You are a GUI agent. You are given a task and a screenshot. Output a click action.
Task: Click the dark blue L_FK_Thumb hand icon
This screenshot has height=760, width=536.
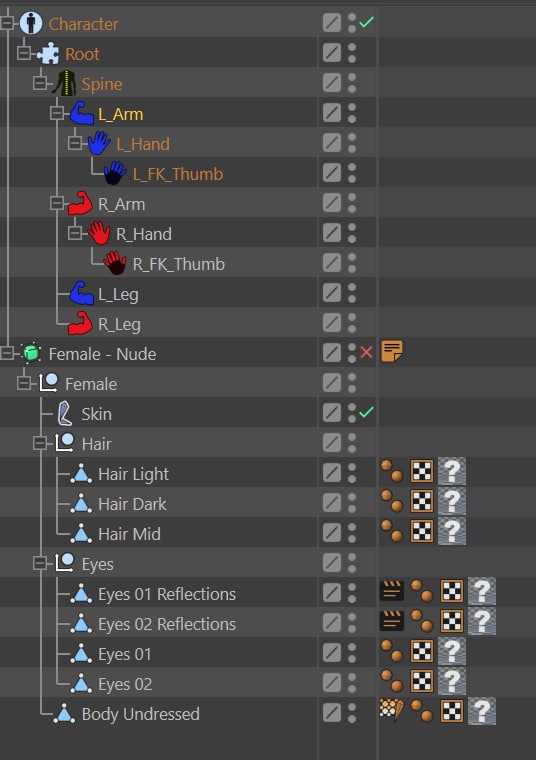[115, 174]
